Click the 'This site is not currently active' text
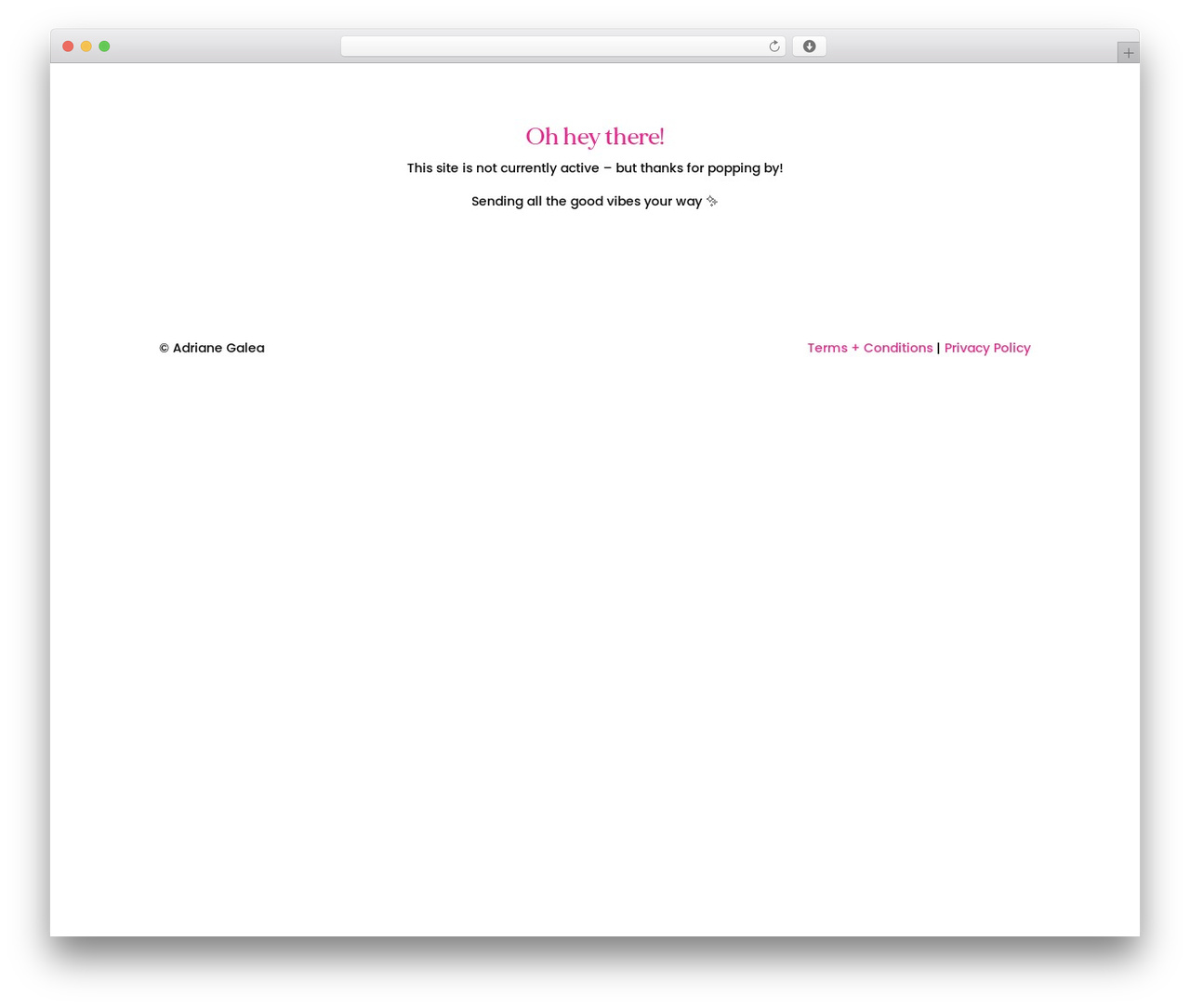The height and width of the screenshot is (1008, 1190). pyautogui.click(x=503, y=168)
